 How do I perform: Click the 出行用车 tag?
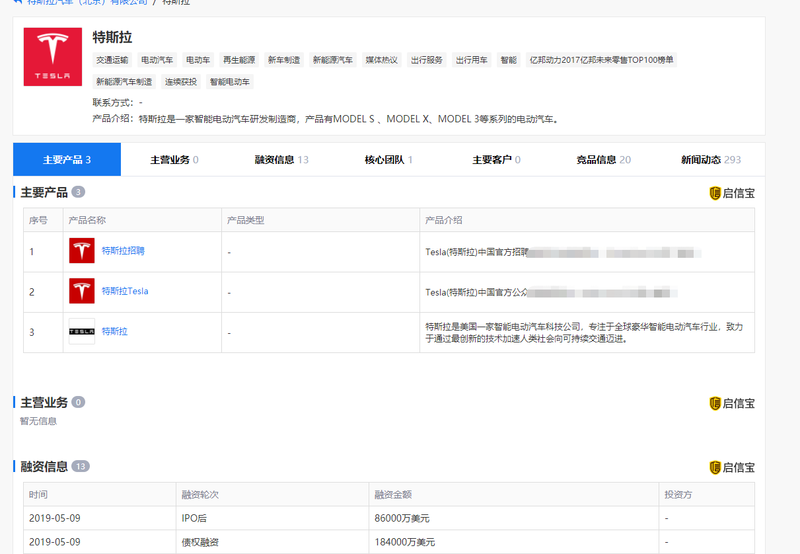click(472, 60)
